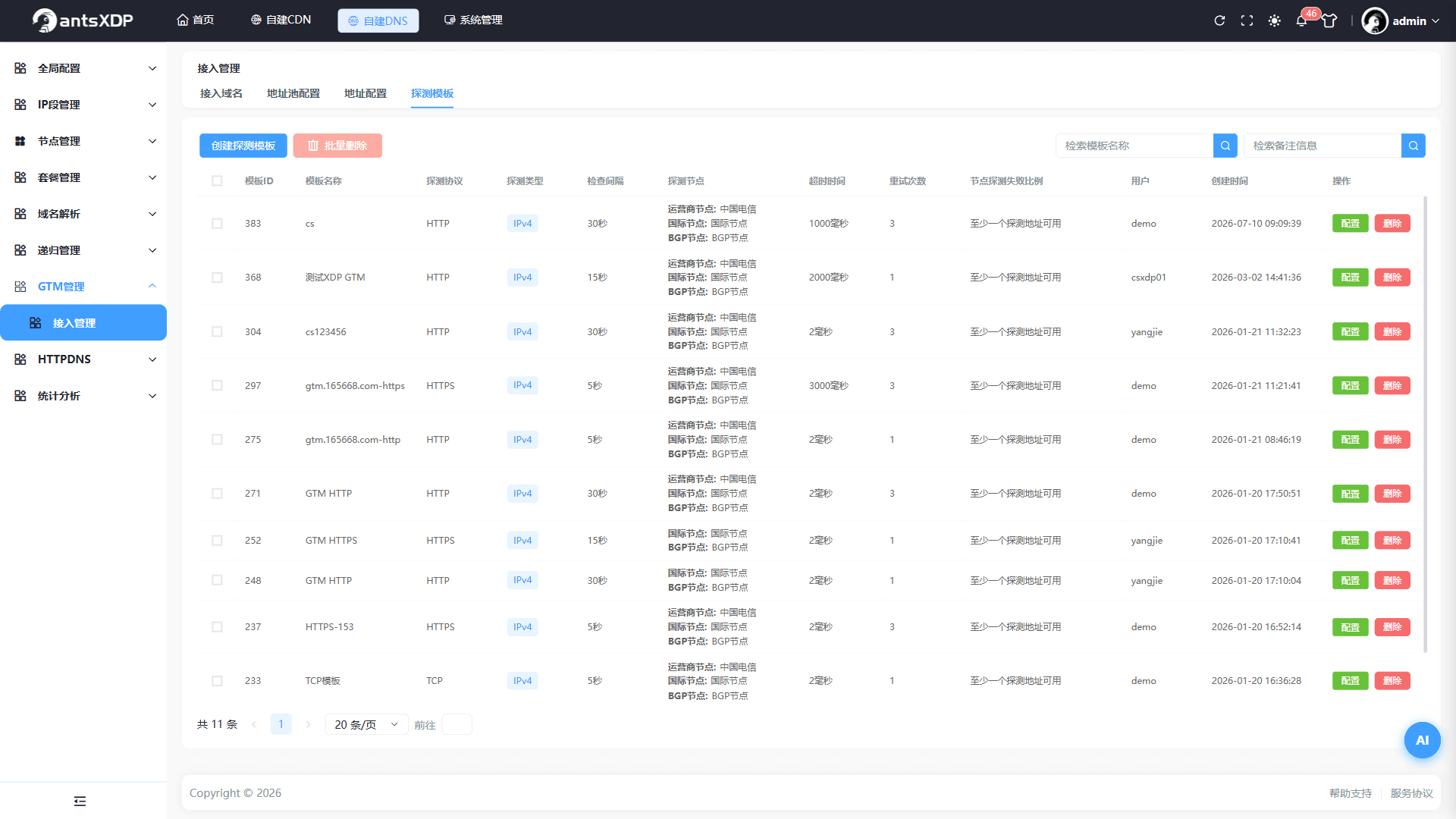Click the admin avatar picture

tap(1374, 20)
